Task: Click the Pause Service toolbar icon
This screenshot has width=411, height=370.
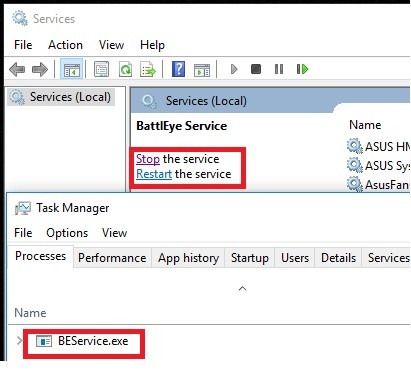Action: coord(279,69)
